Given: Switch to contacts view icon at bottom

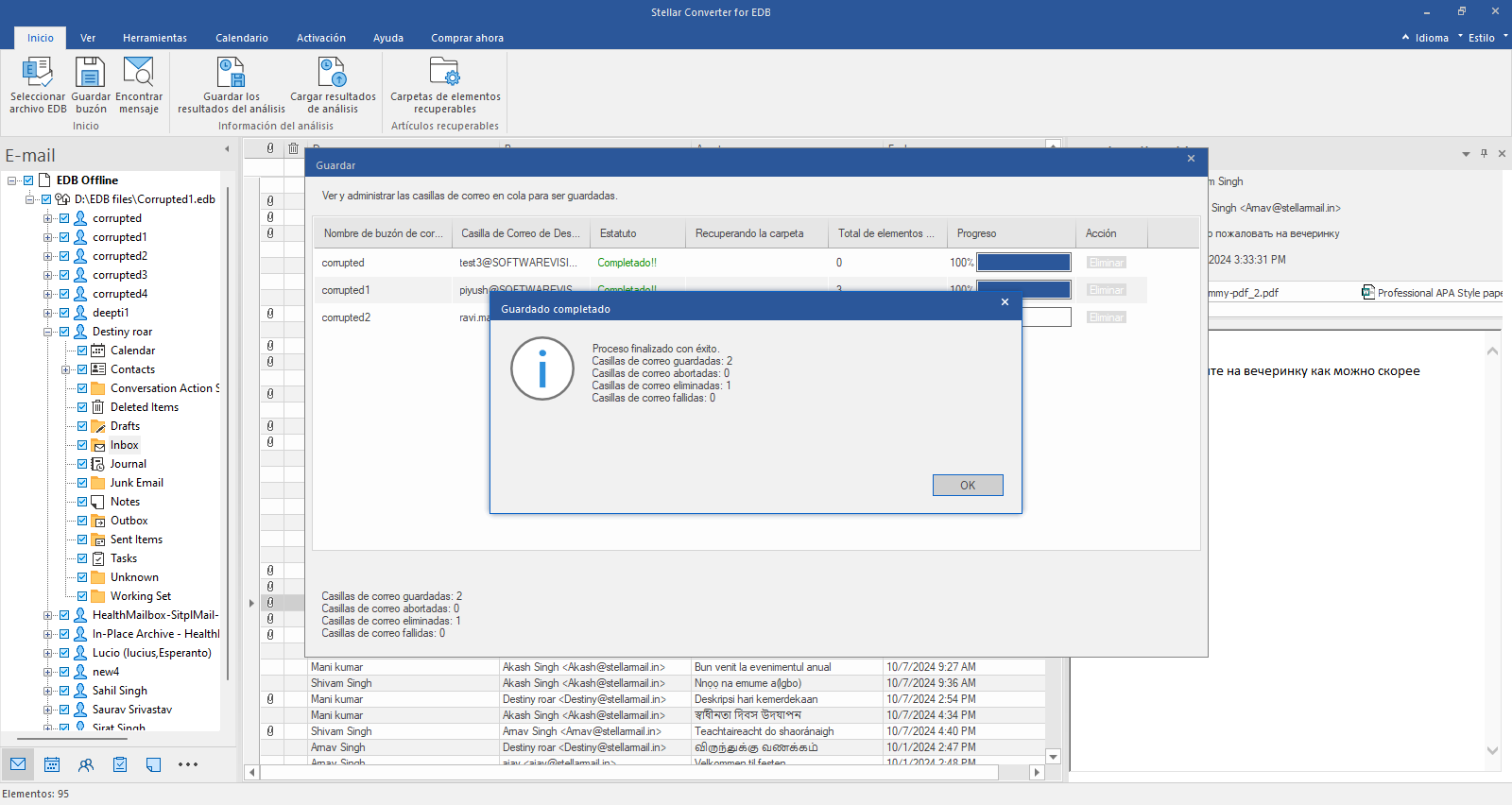Looking at the screenshot, I should [x=86, y=764].
